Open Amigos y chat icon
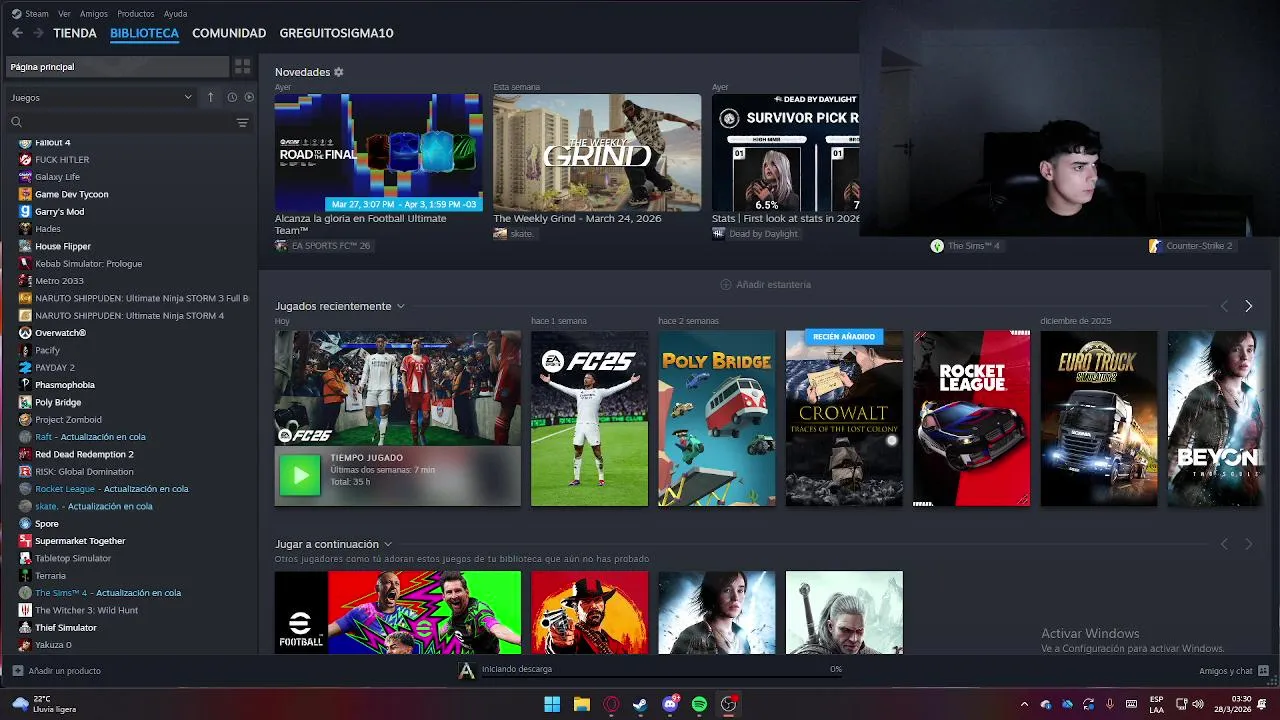The height and width of the screenshot is (720, 1280). pyautogui.click(x=1264, y=671)
